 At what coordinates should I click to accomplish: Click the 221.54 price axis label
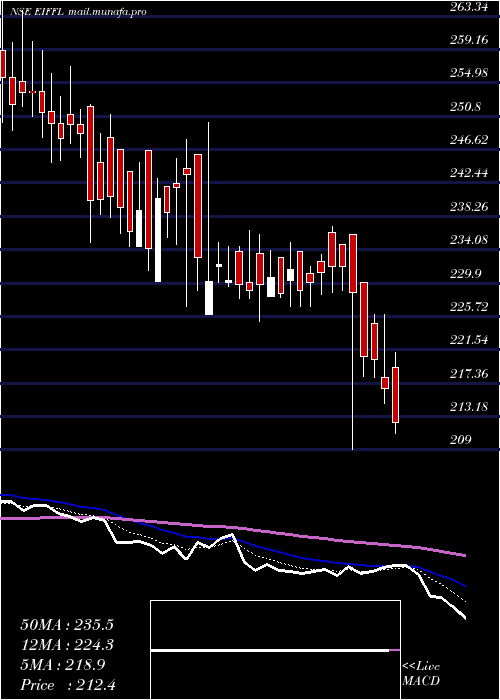pyautogui.click(x=469, y=340)
